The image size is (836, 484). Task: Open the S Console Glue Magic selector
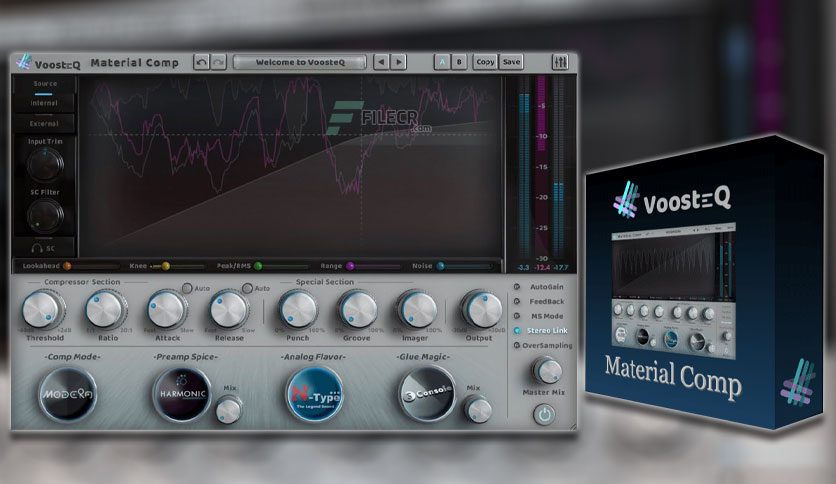pos(428,394)
